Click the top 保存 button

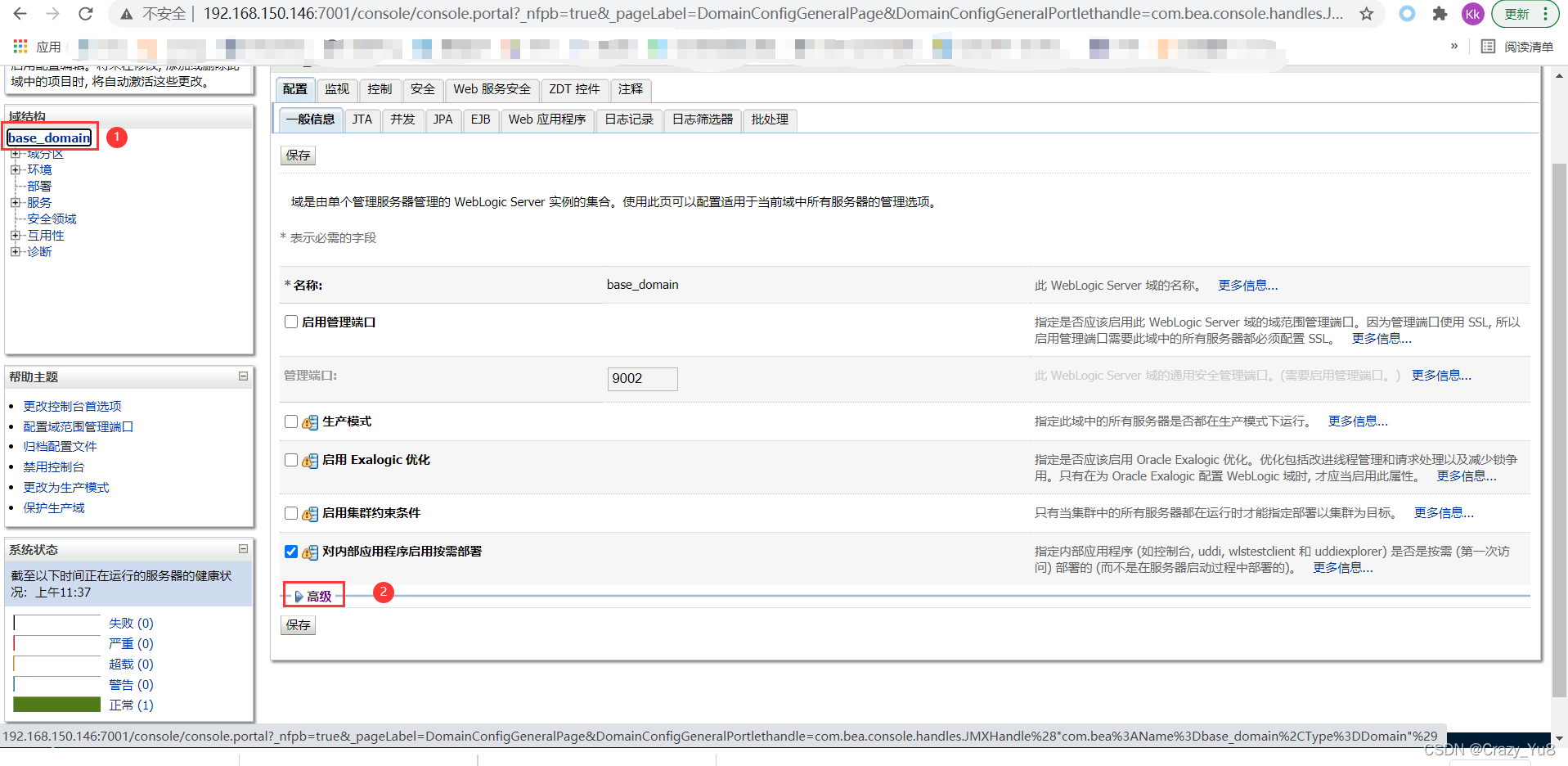coord(298,155)
